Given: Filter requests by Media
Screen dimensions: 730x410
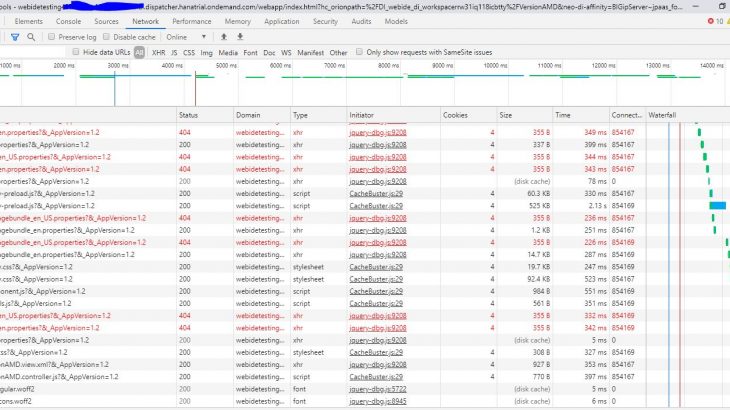Looking at the screenshot, I should pyautogui.click(x=228, y=53).
